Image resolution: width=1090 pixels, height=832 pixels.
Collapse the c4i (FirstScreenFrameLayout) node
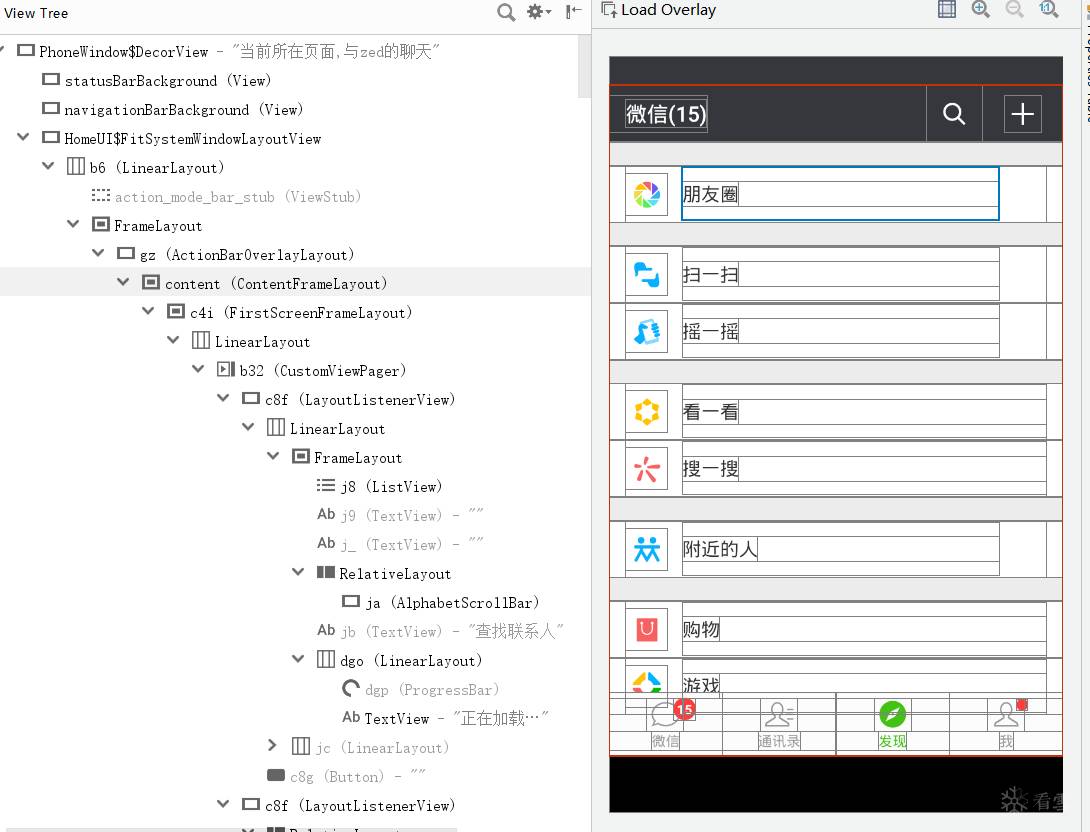click(x=149, y=311)
